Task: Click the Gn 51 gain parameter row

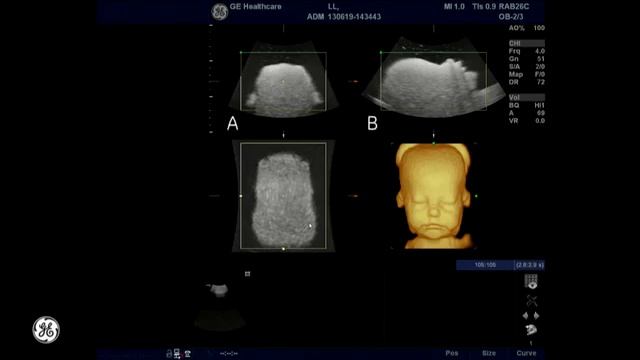Action: [527, 59]
